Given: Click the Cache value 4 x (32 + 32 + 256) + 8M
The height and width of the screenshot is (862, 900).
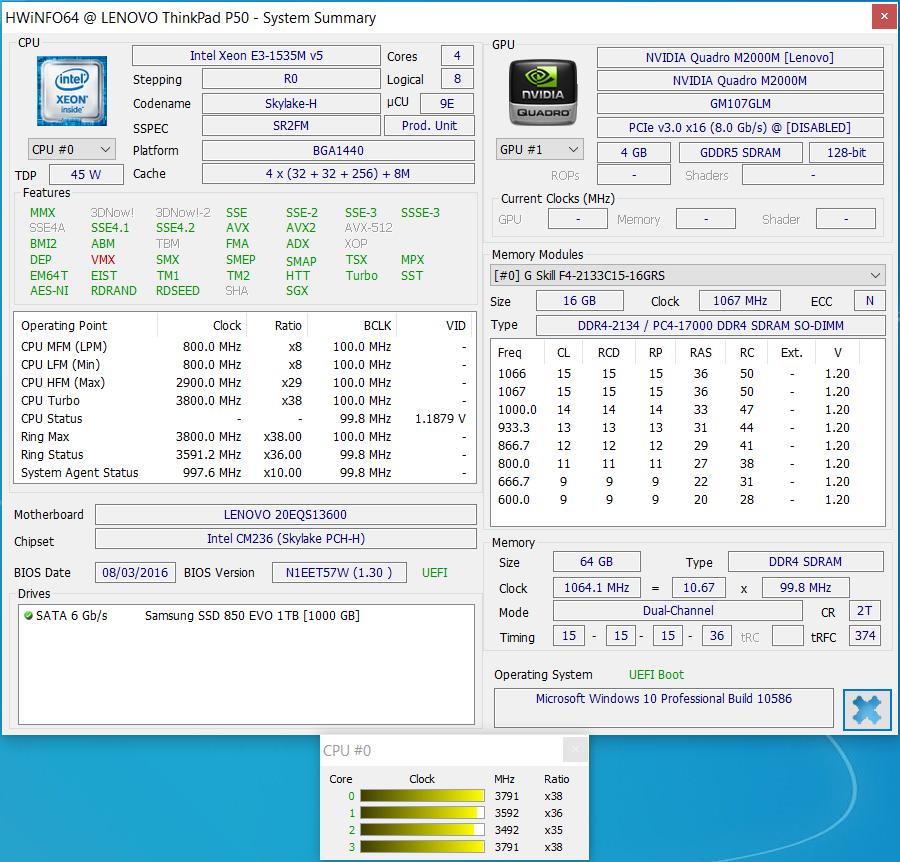Looking at the screenshot, I should 338,173.
